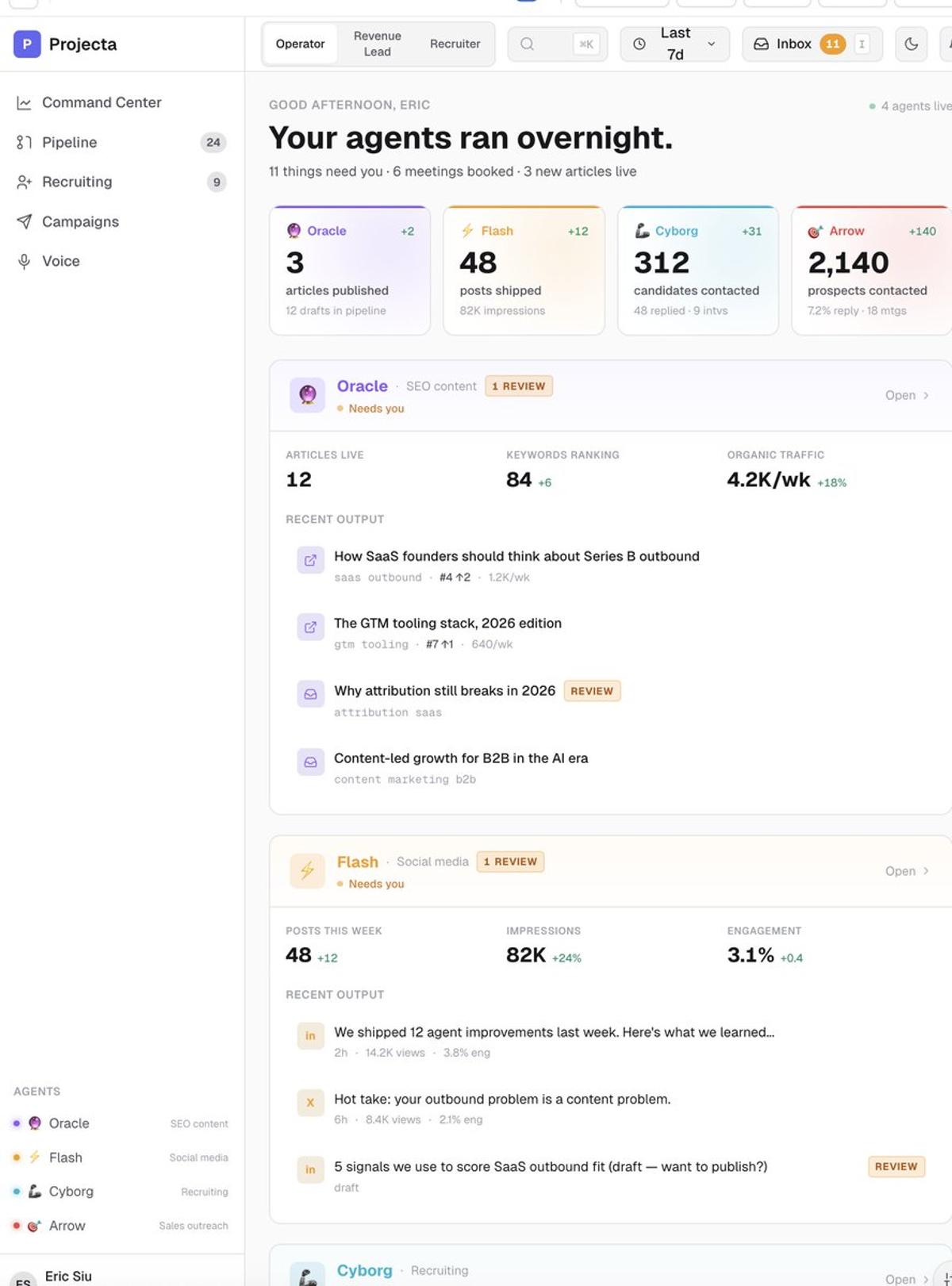
Task: Open 'Hot take: your outbound problem' post
Action: tap(502, 1100)
